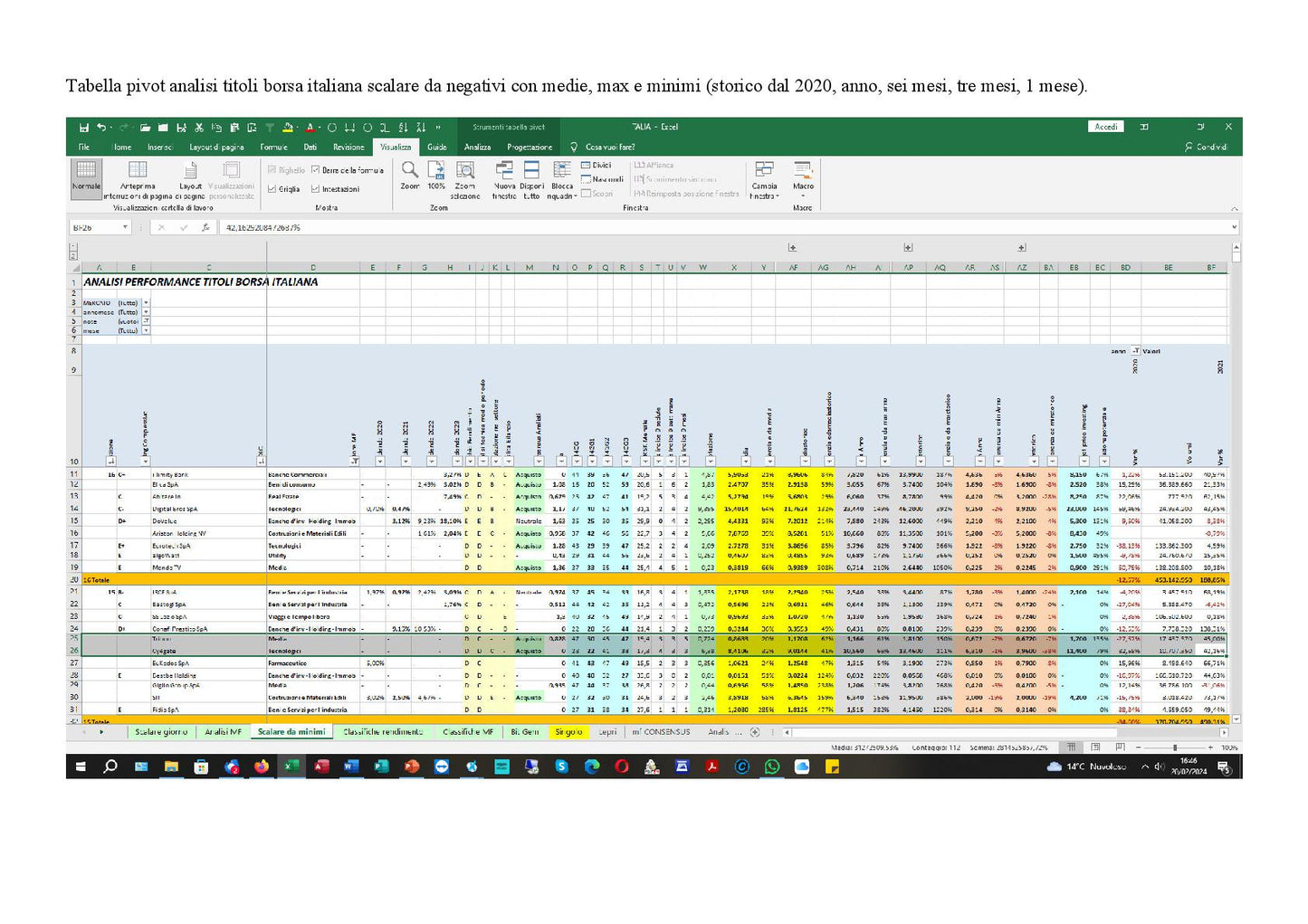Open the Formule ribbon tab
Screen dimensions: 1308x924
273,147
